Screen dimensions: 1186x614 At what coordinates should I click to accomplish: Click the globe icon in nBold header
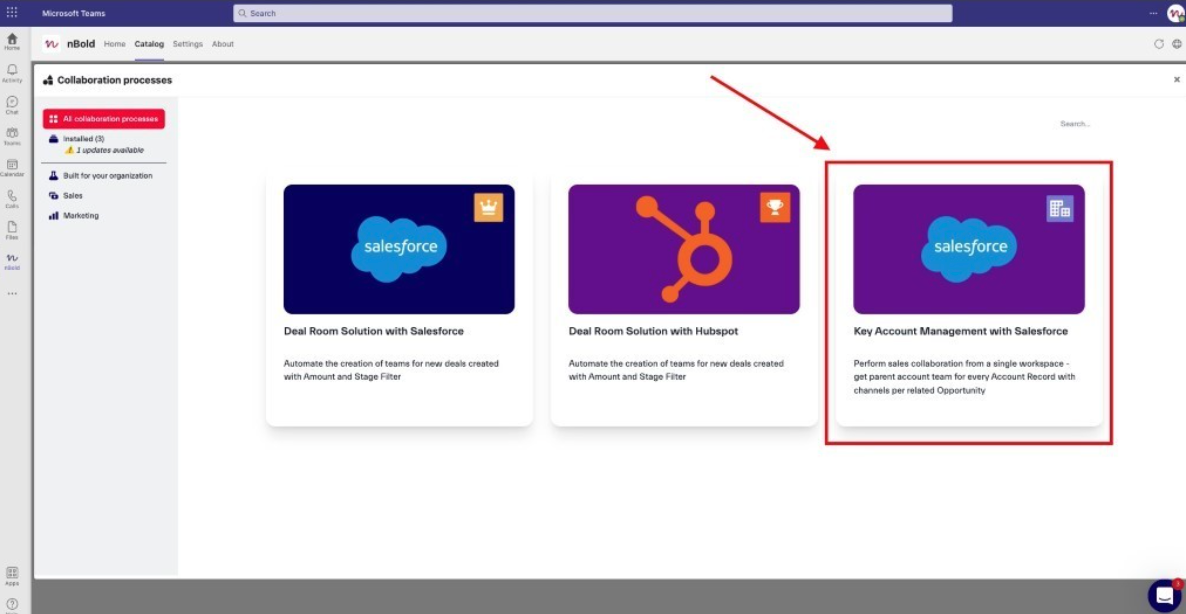tap(1176, 44)
